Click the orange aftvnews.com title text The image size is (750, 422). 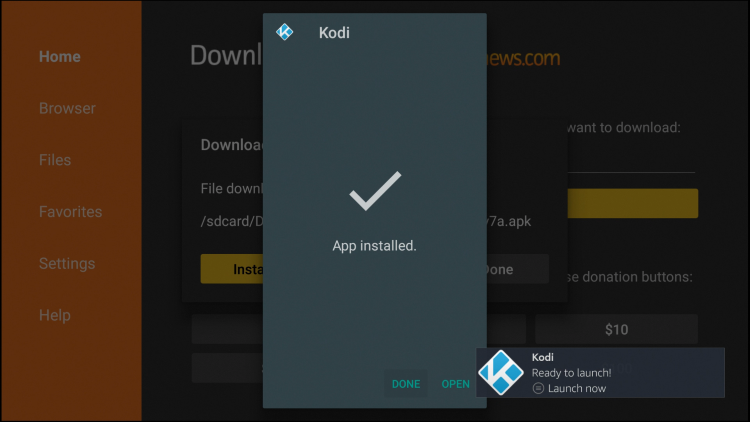pos(523,58)
